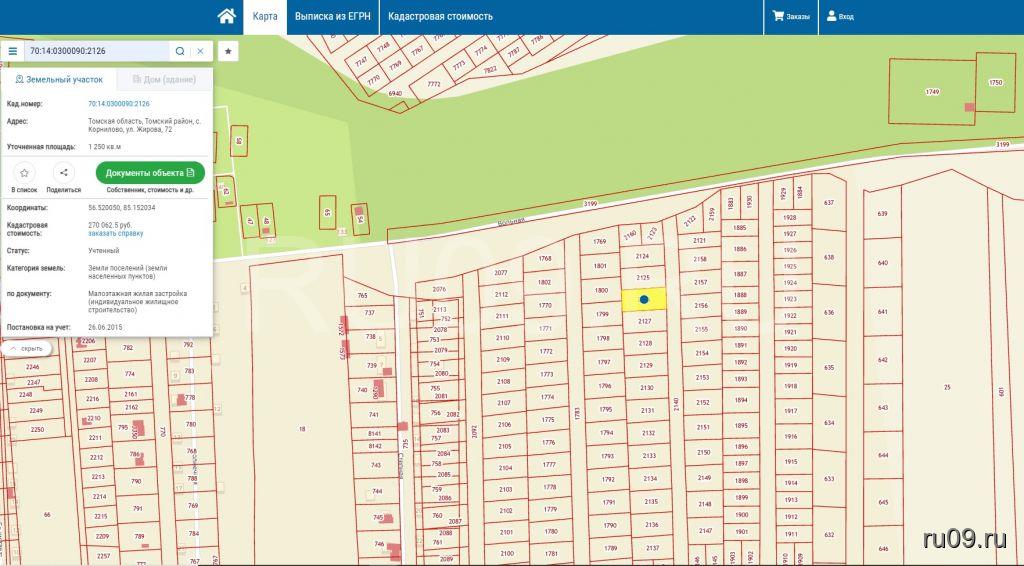Open 'Выписка из ЕГРН' menu item

pyautogui.click(x=331, y=17)
